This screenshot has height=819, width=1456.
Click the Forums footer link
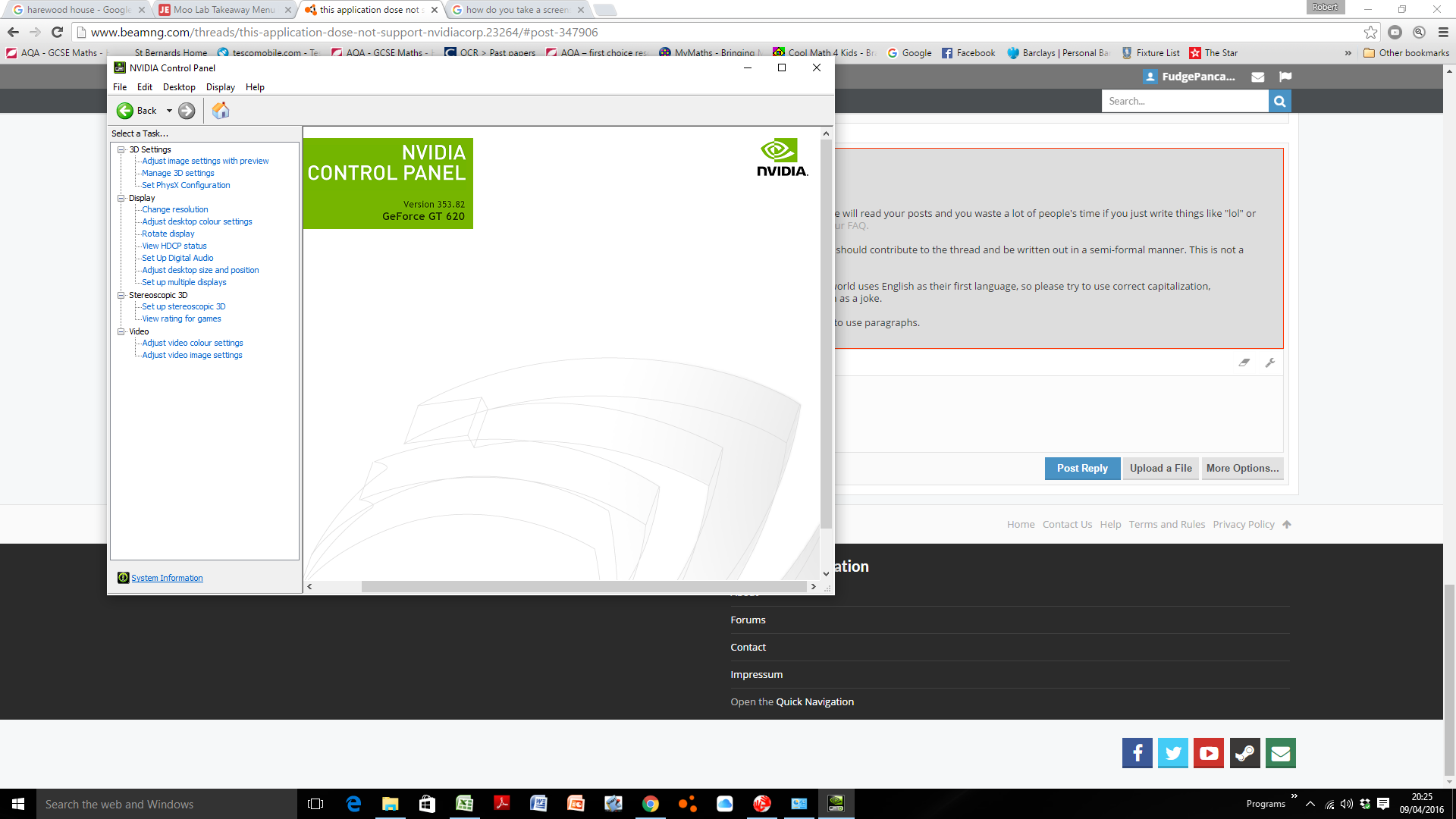pyautogui.click(x=748, y=620)
